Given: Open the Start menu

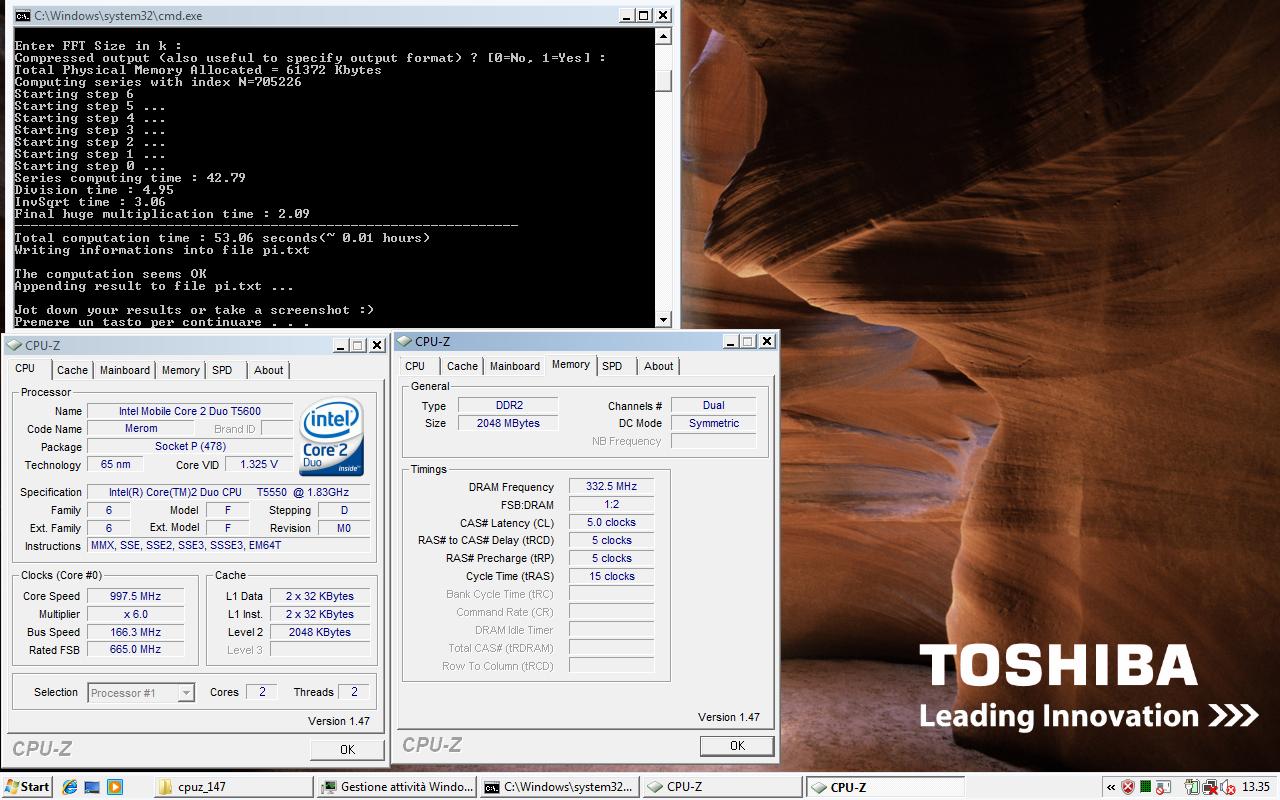Looking at the screenshot, I should click(x=27, y=787).
